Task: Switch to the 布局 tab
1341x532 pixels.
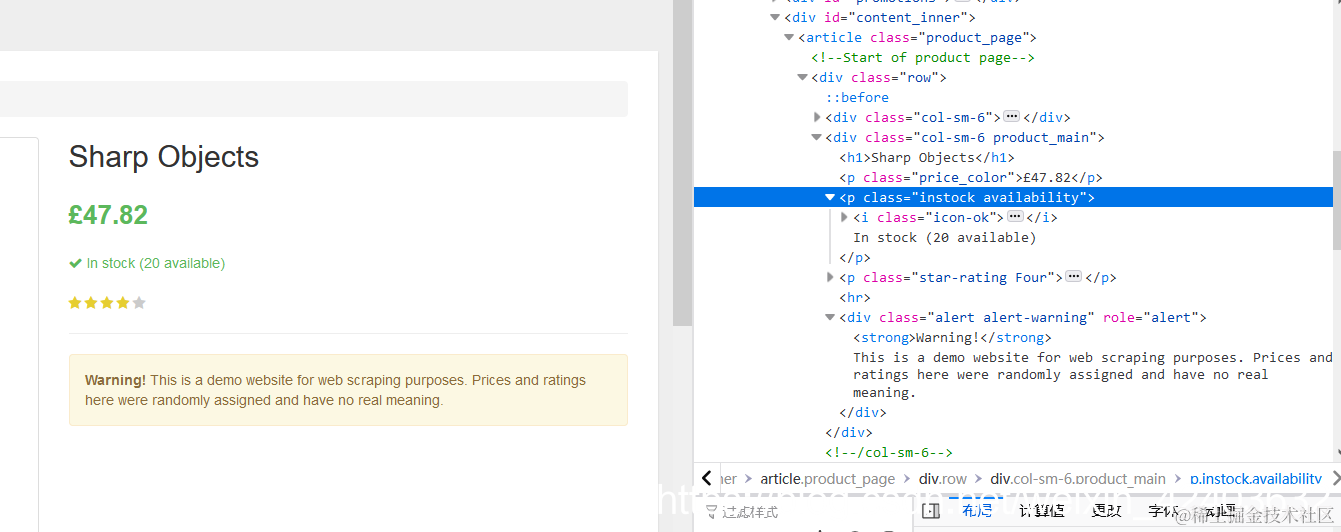Action: click(x=977, y=511)
